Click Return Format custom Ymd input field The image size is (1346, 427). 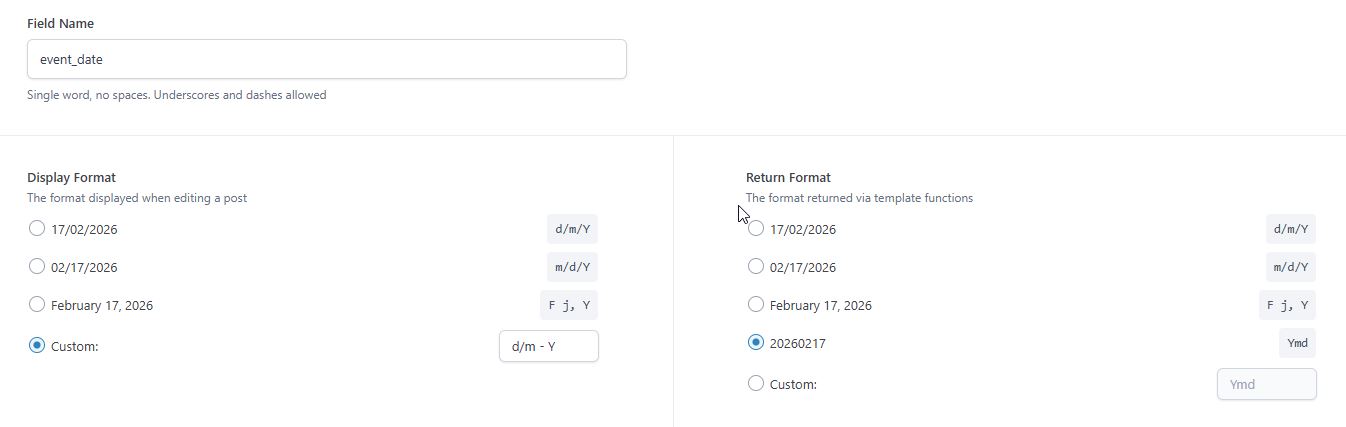click(1266, 384)
